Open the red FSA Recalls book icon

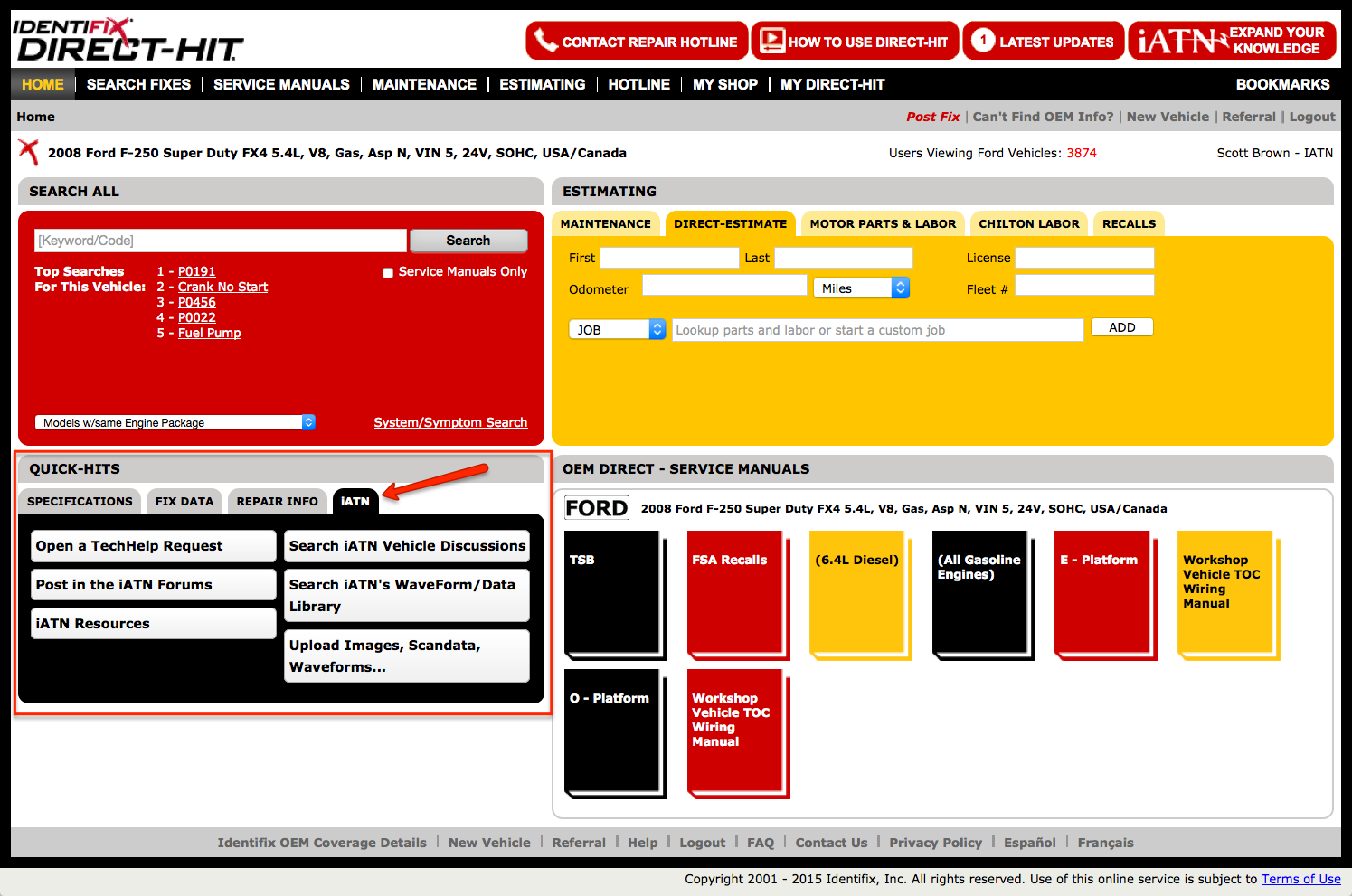(x=734, y=592)
